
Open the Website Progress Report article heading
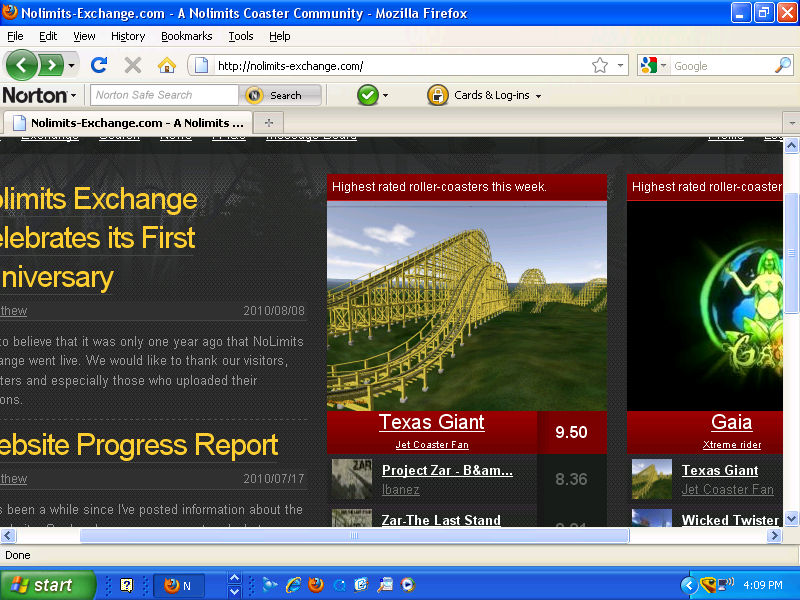tap(139, 445)
